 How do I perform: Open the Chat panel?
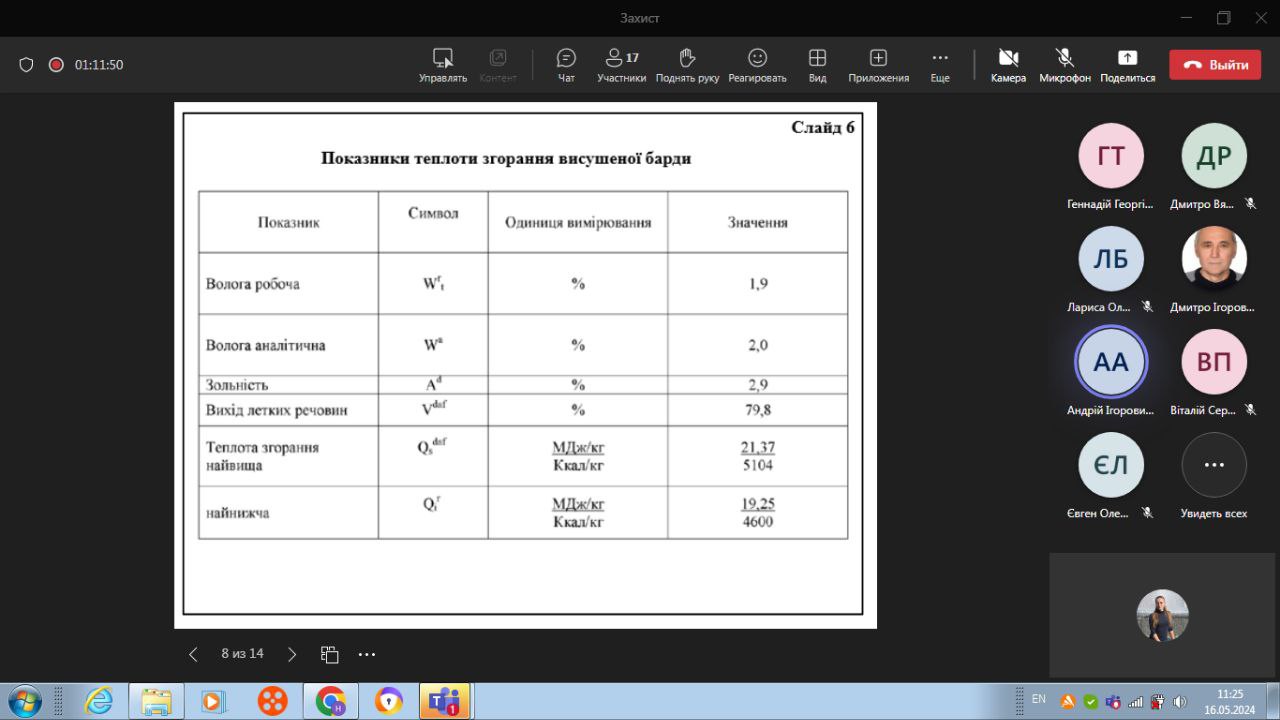(566, 64)
